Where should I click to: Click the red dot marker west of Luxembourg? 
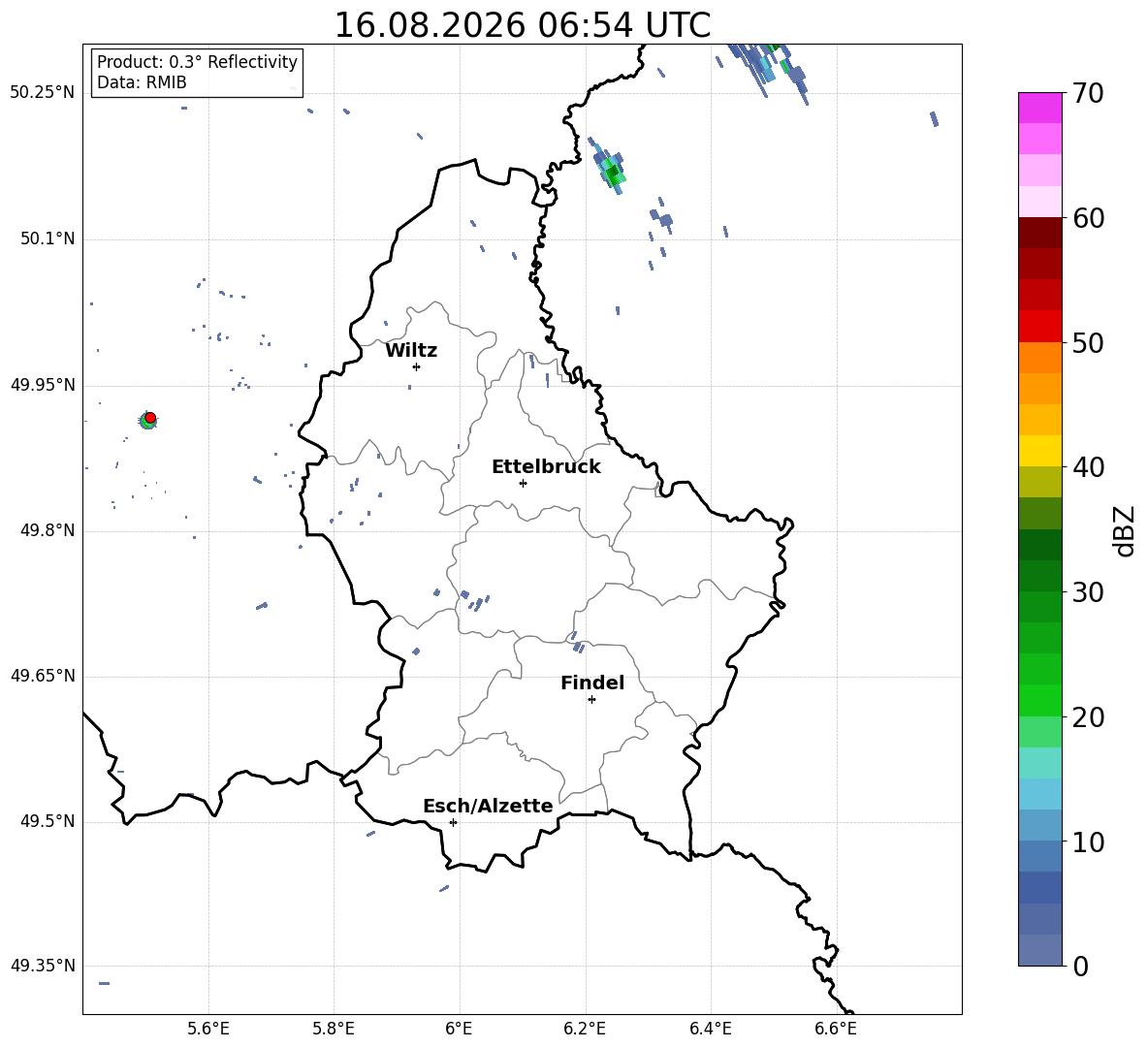pos(151,417)
